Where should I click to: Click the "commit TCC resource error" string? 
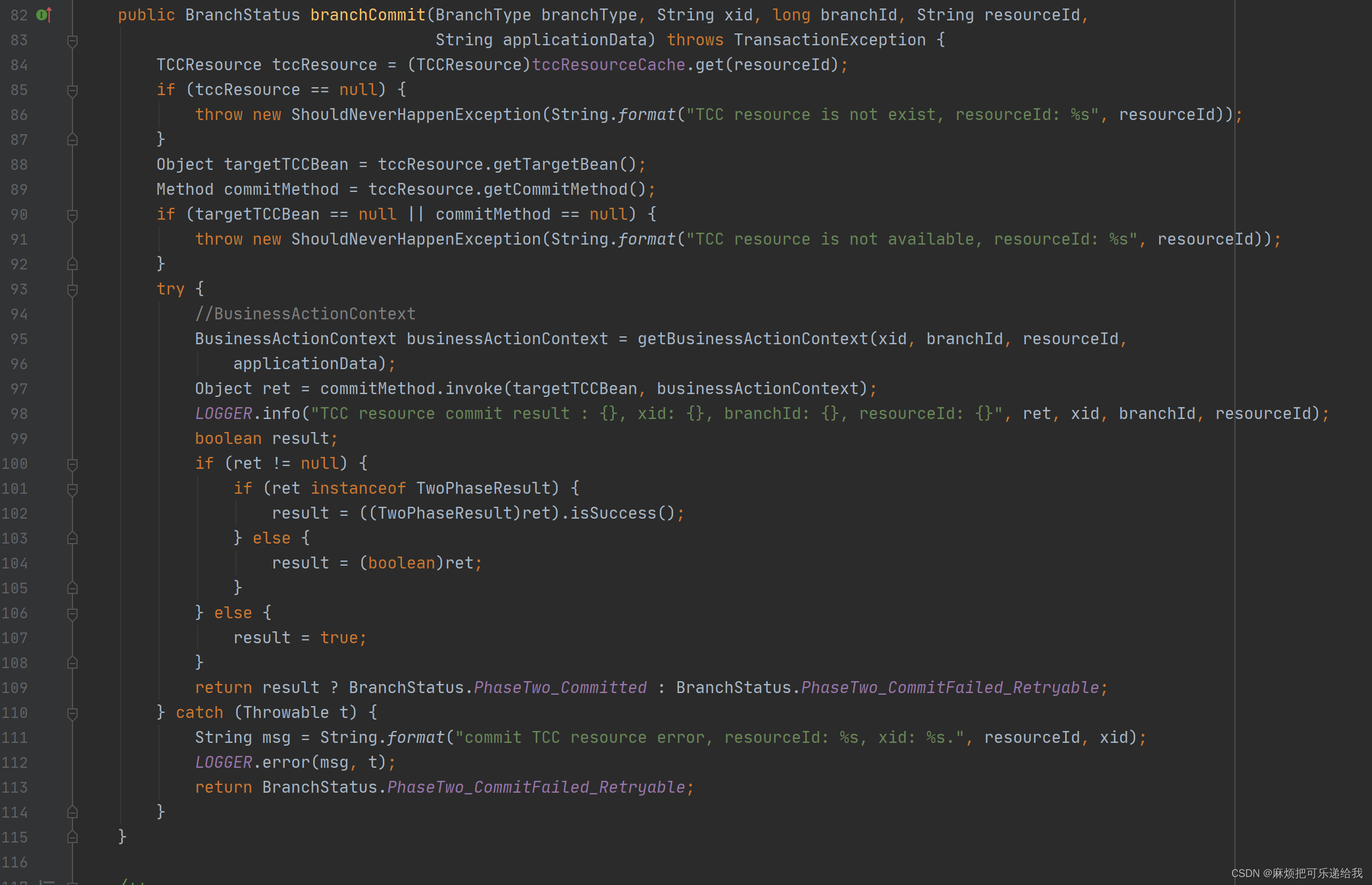click(x=709, y=738)
